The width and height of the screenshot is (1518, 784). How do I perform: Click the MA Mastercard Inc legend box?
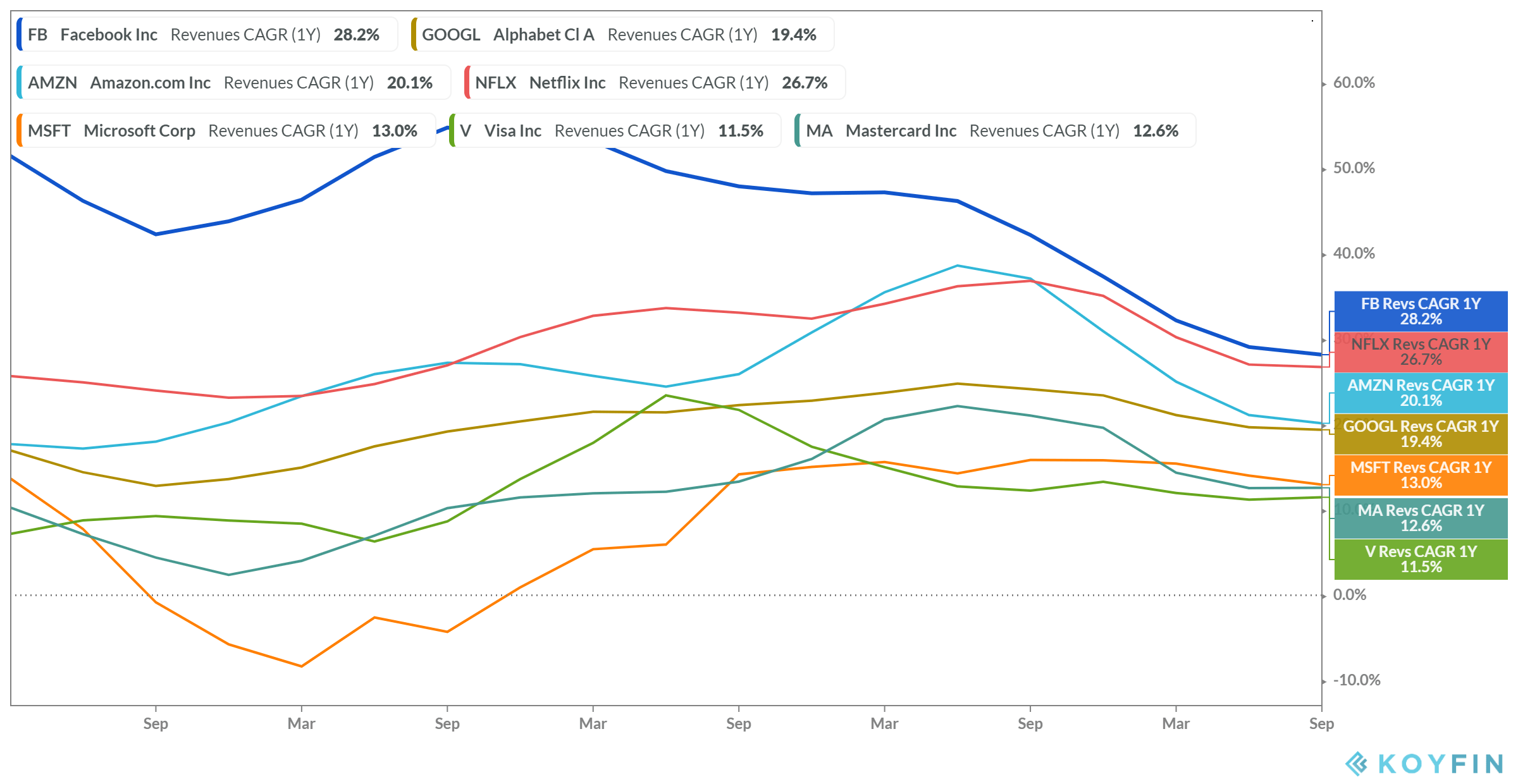pos(995,131)
